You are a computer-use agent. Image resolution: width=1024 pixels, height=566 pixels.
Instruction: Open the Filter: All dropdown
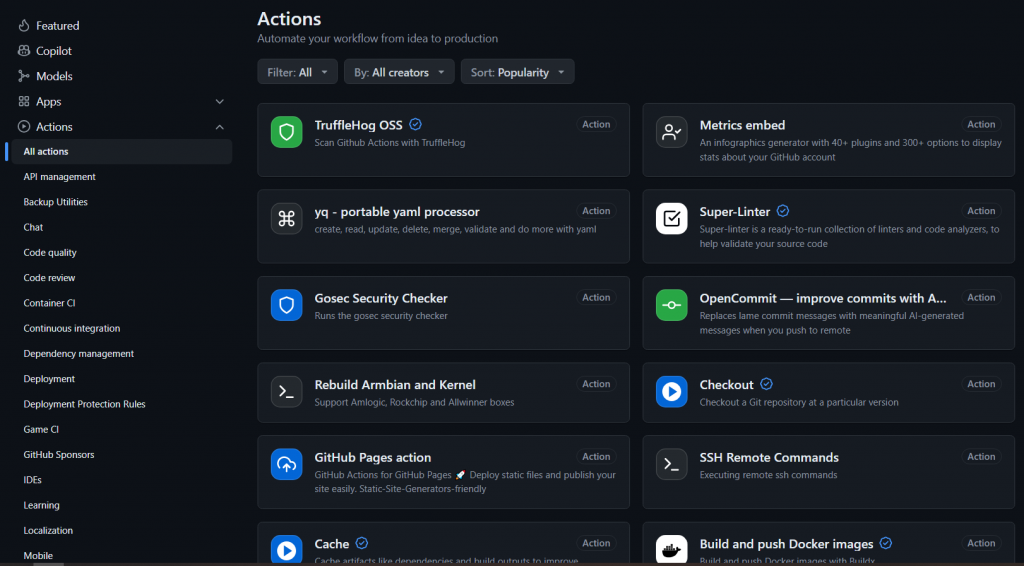pos(297,72)
